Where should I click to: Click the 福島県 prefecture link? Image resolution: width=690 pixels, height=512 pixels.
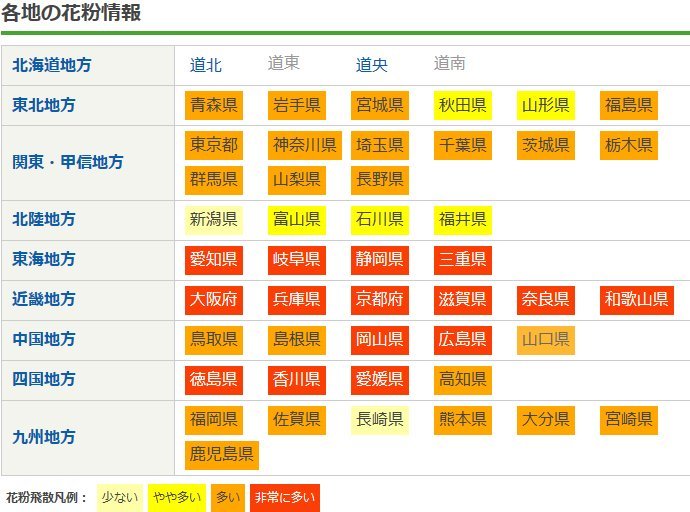(x=629, y=105)
